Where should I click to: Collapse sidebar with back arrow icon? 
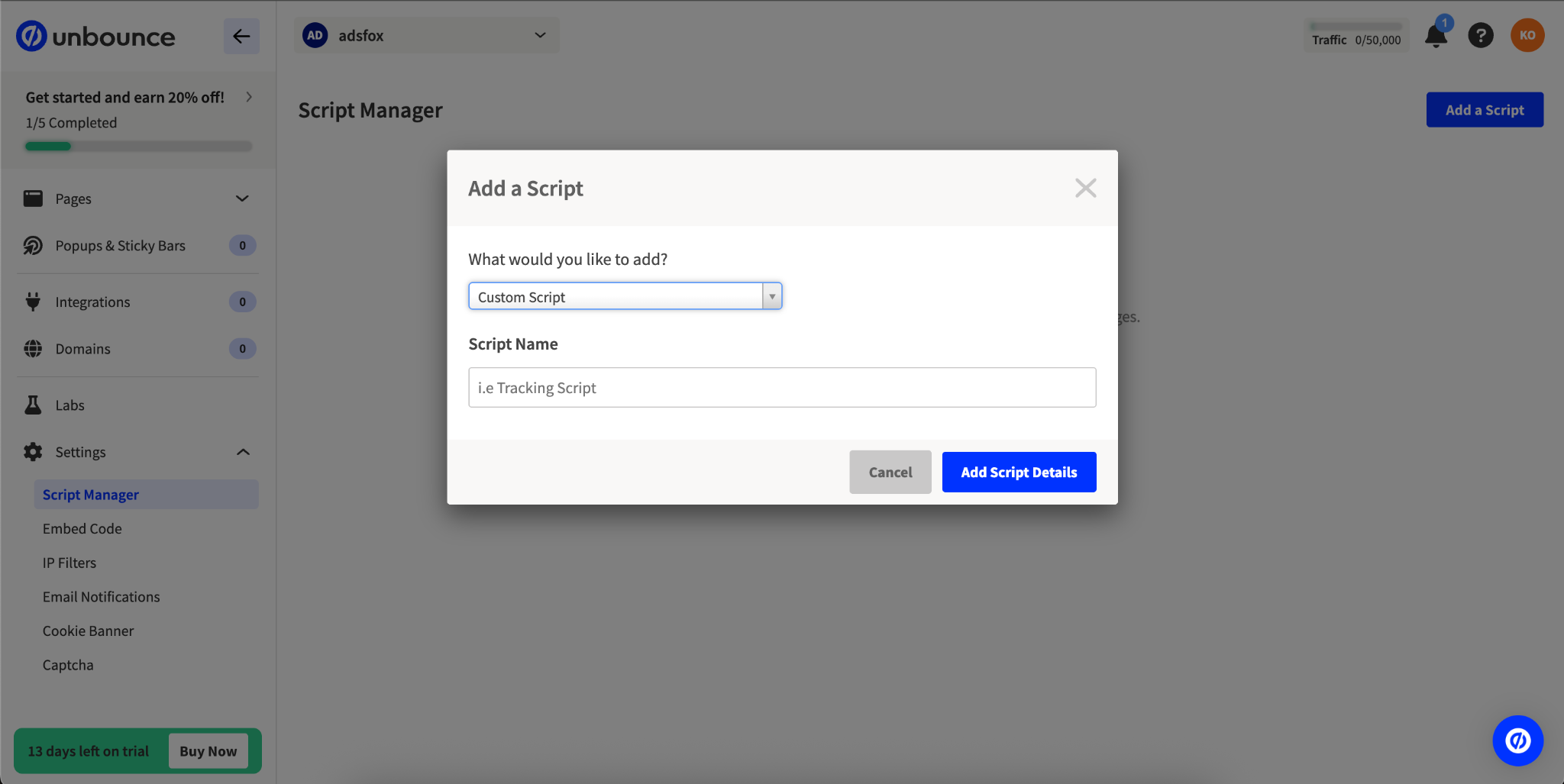(241, 36)
